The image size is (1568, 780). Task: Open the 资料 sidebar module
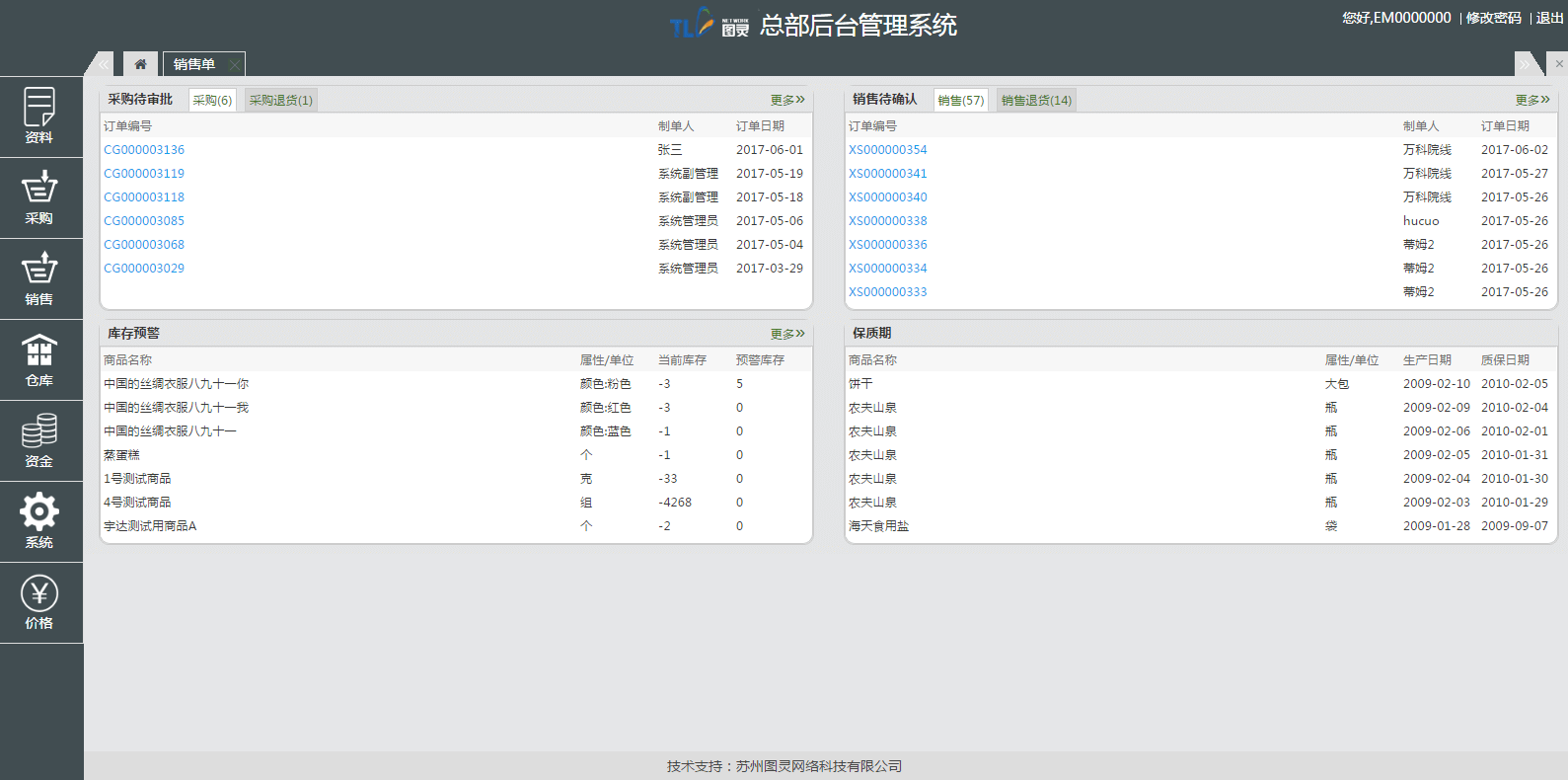pyautogui.click(x=39, y=117)
